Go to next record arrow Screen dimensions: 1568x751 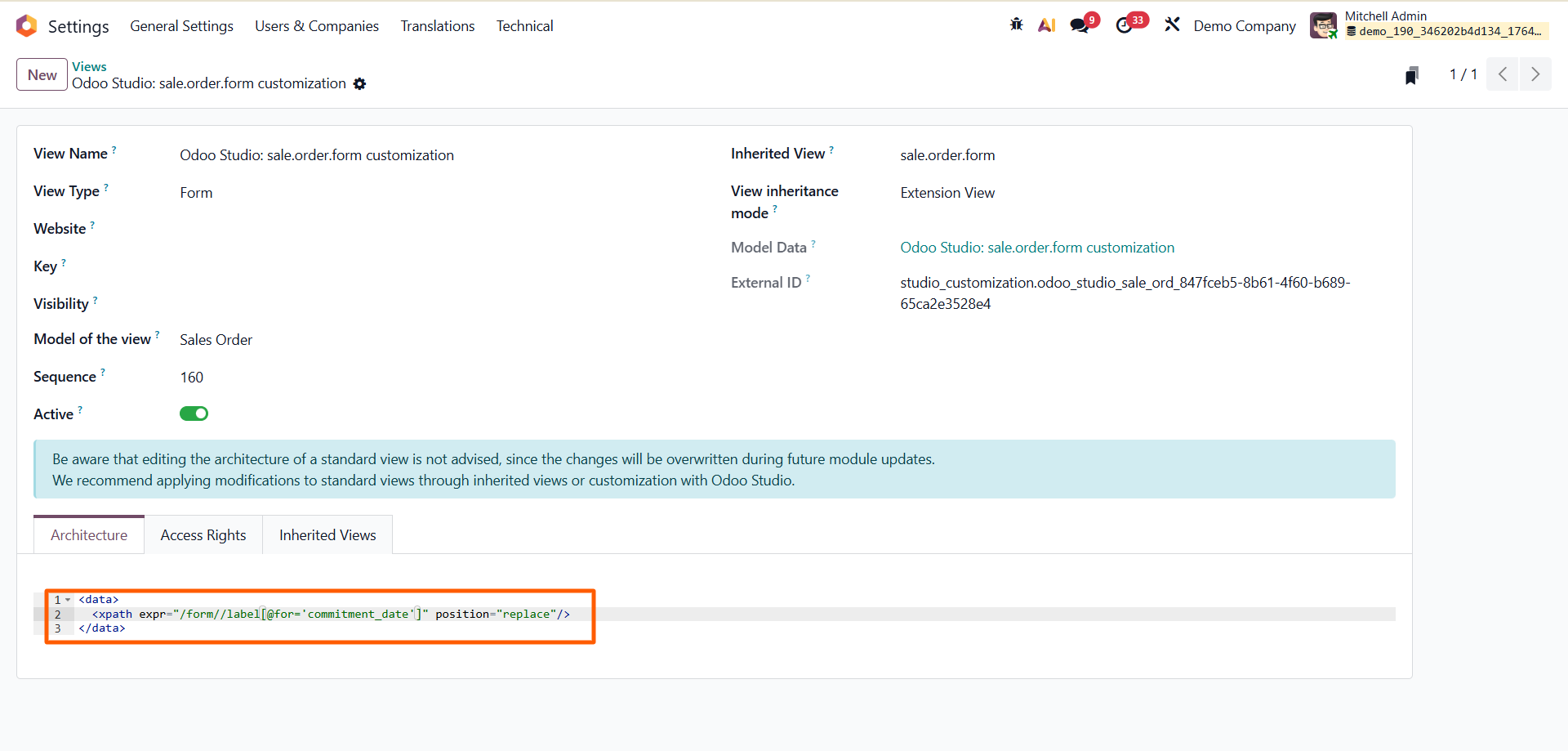point(1535,74)
